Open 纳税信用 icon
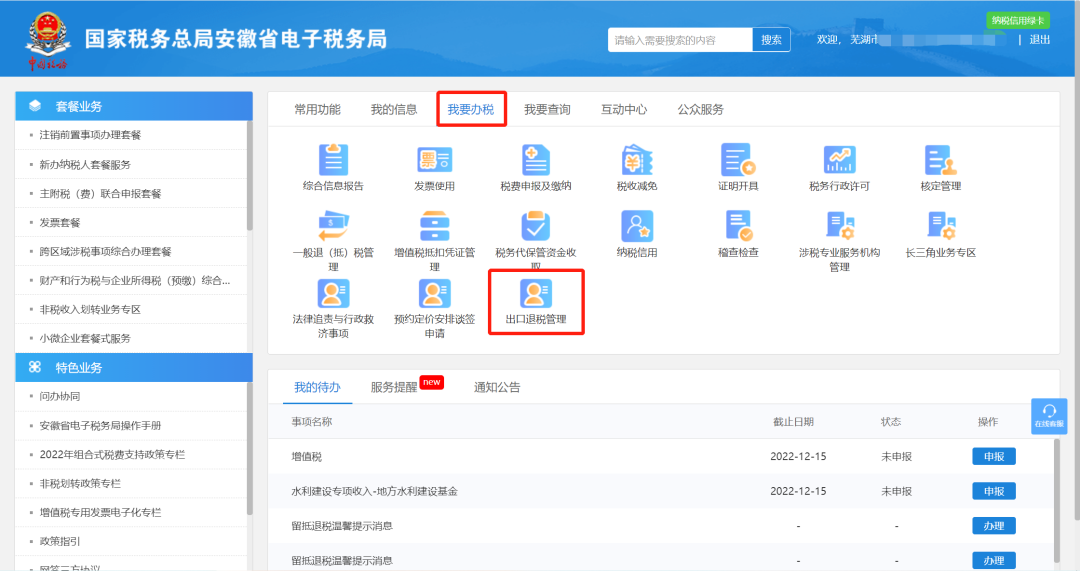Screen dimensions: 1080x571 (637, 226)
